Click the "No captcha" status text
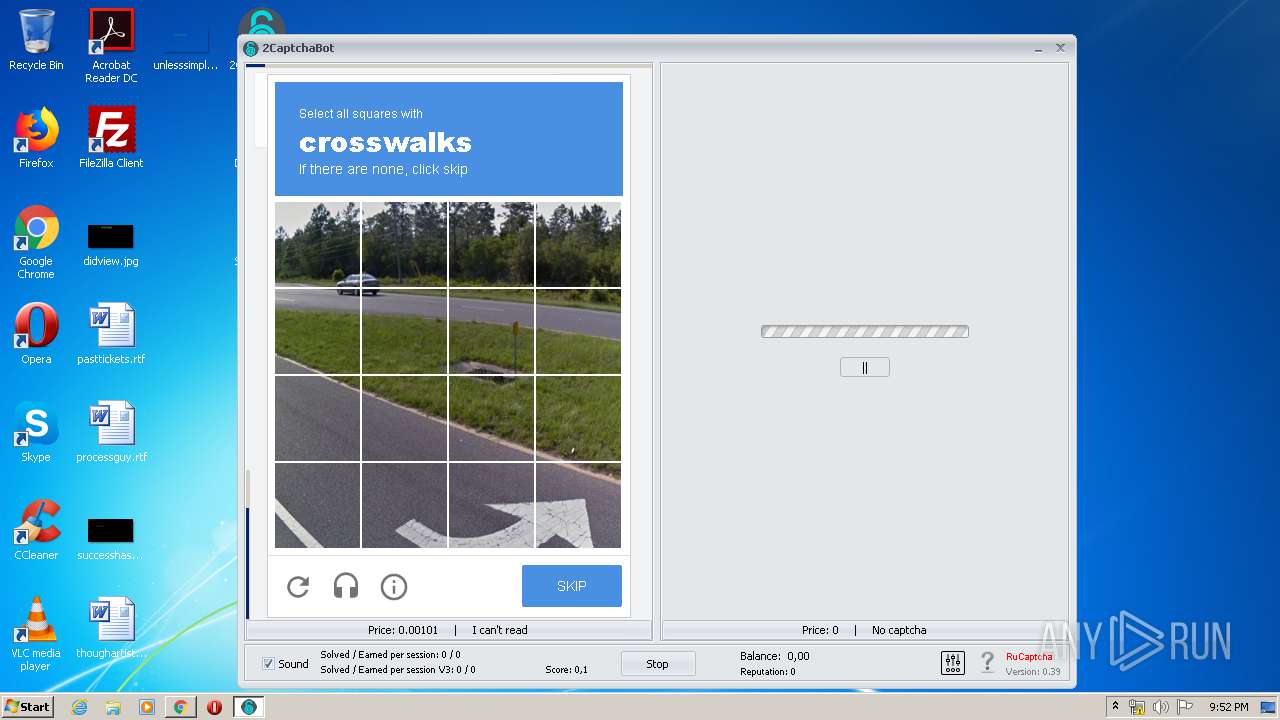This screenshot has height=720, width=1280. pos(899,630)
